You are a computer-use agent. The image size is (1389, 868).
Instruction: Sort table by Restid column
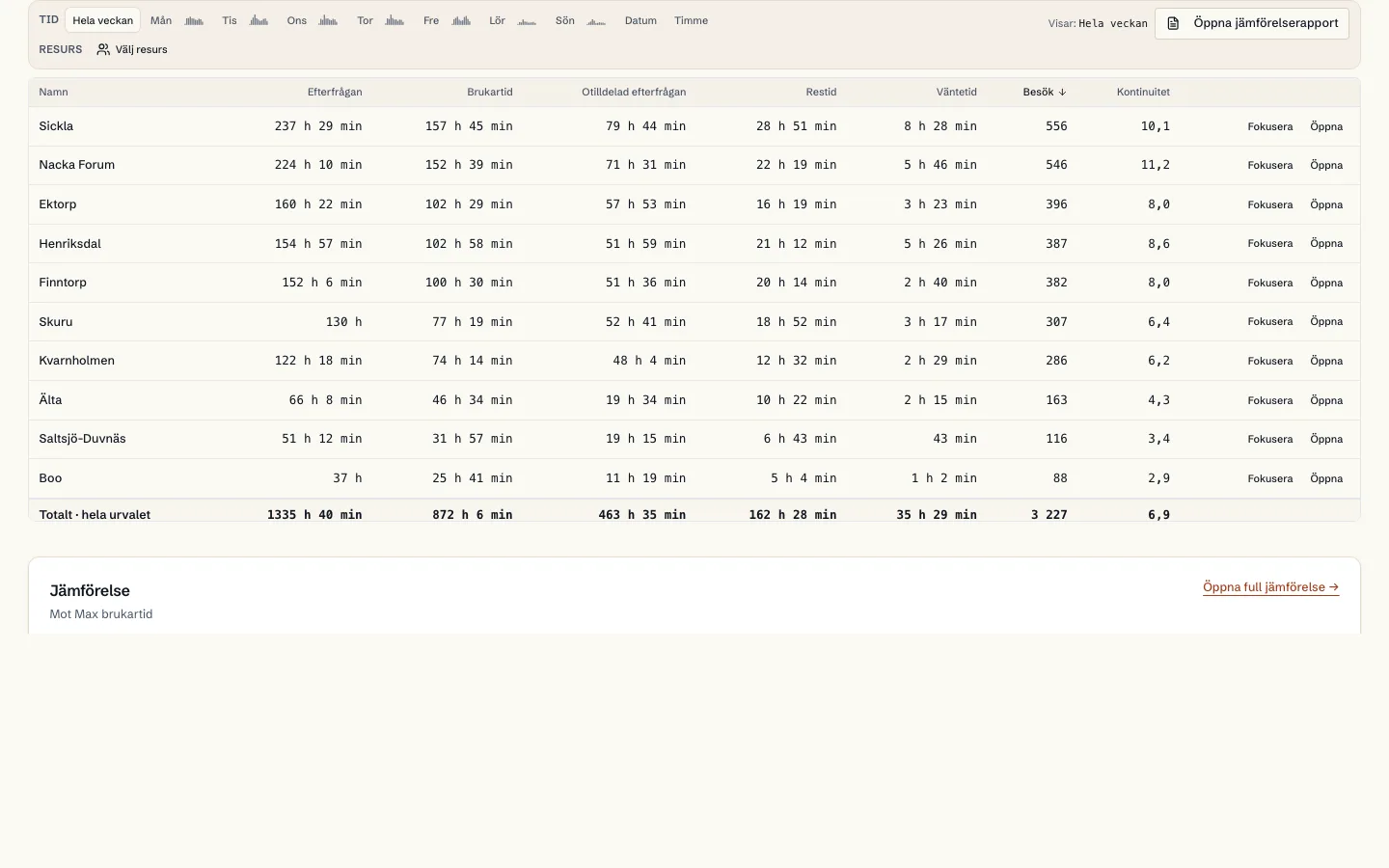pyautogui.click(x=821, y=93)
